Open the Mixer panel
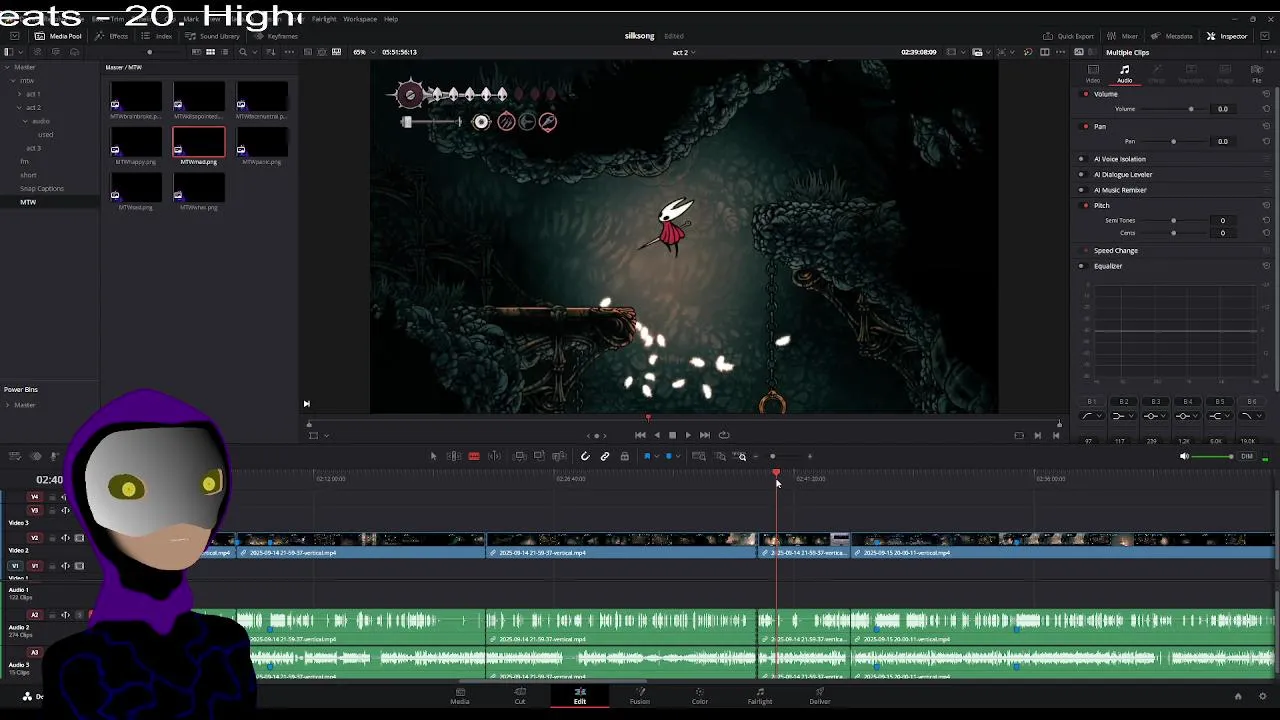 click(x=1123, y=36)
